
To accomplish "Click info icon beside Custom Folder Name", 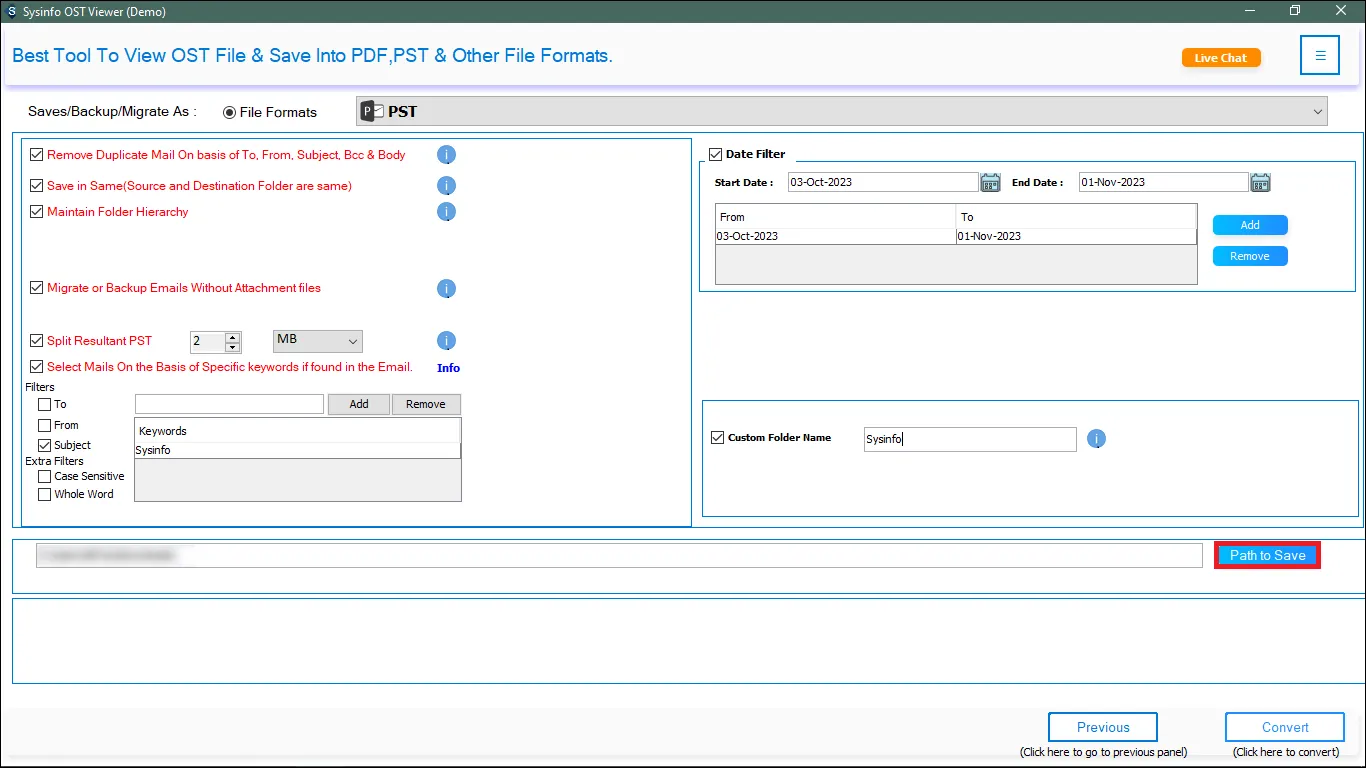I will pyautogui.click(x=1097, y=439).
